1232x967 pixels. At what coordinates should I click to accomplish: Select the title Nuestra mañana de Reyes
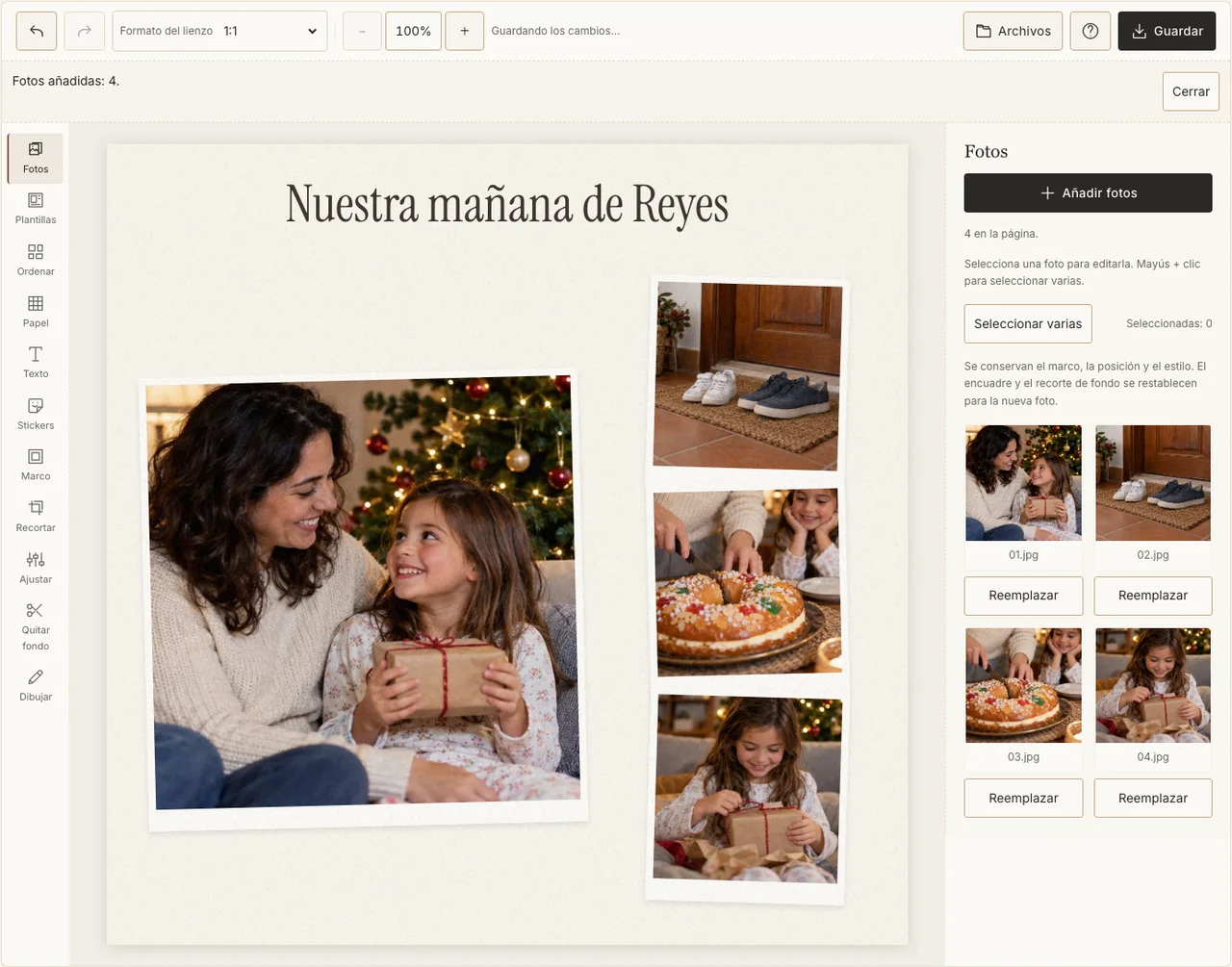(507, 205)
